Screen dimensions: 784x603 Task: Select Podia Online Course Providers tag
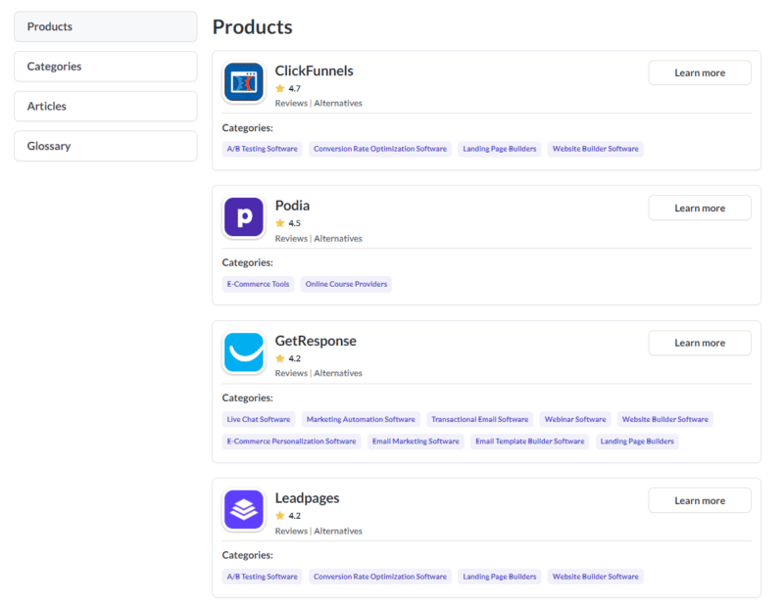pos(346,284)
